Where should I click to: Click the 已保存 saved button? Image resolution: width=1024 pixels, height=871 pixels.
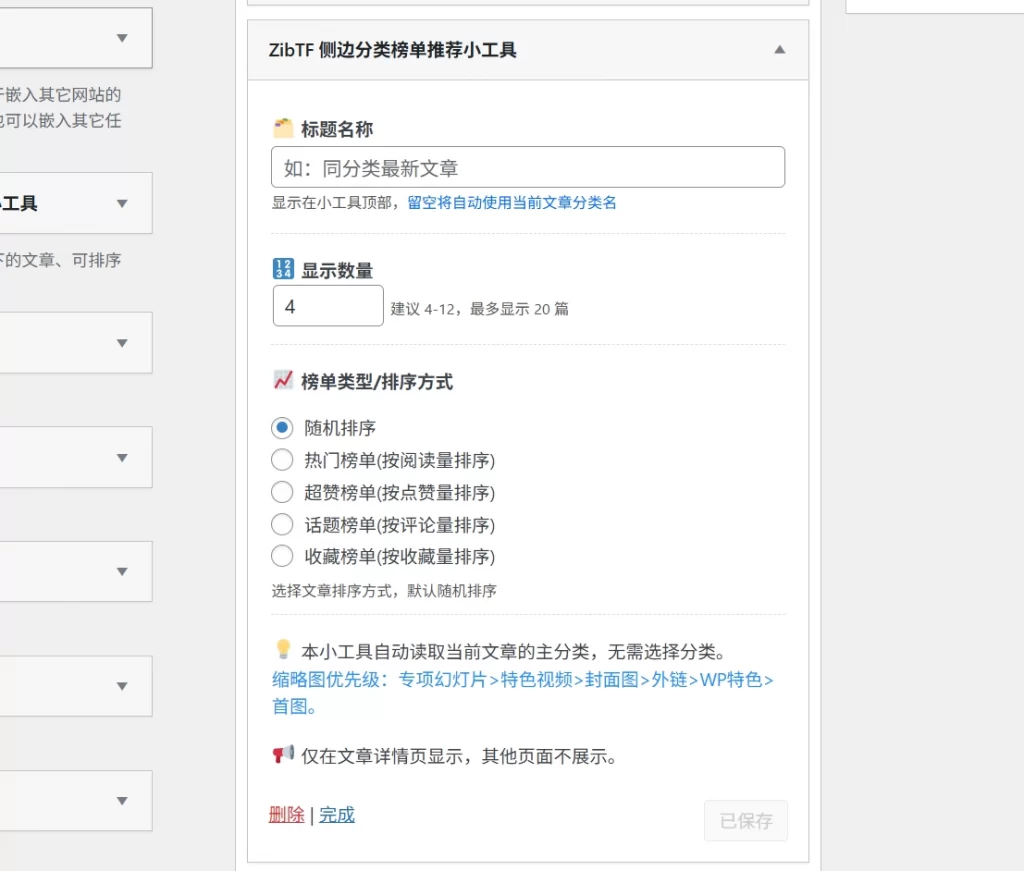(745, 819)
